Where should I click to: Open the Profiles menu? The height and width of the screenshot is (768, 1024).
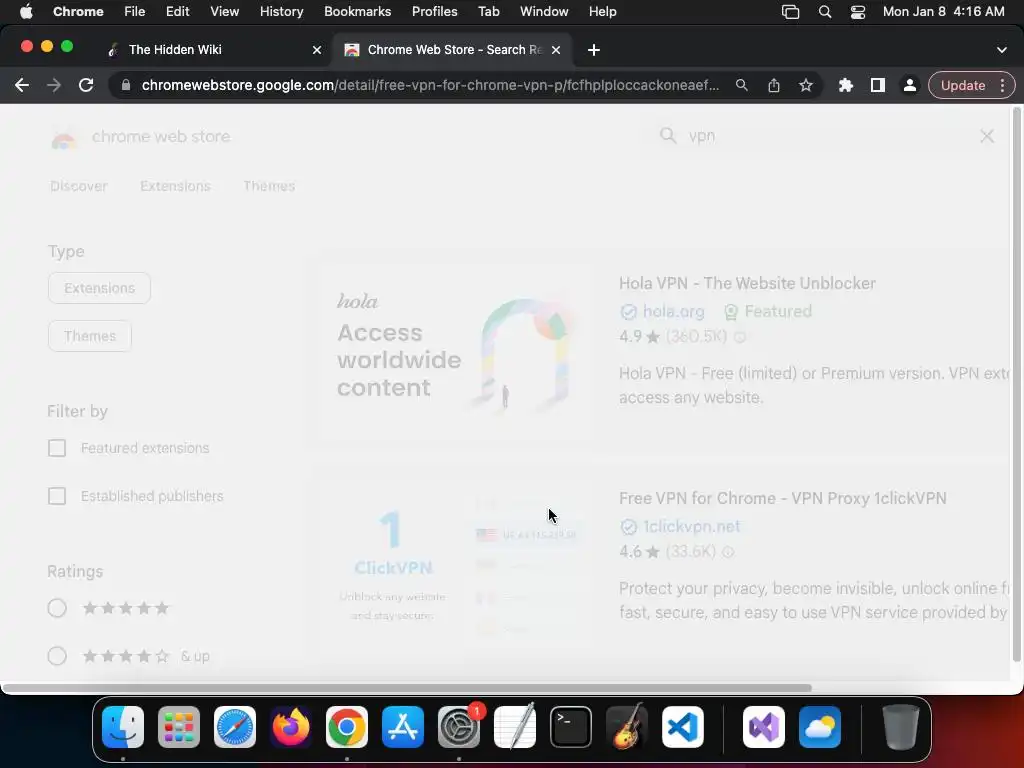pos(434,12)
